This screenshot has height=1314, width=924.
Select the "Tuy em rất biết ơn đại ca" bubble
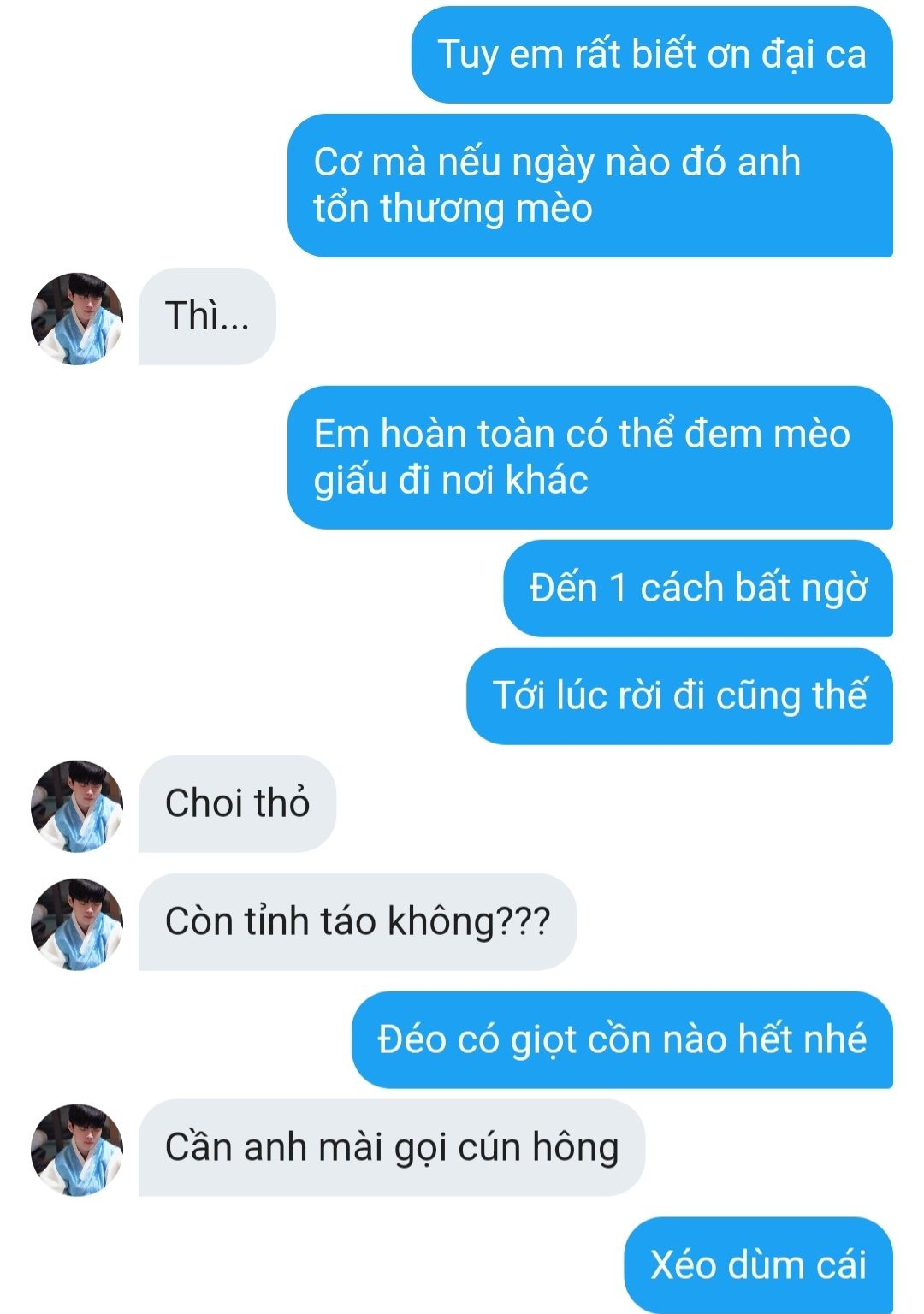pos(652,55)
